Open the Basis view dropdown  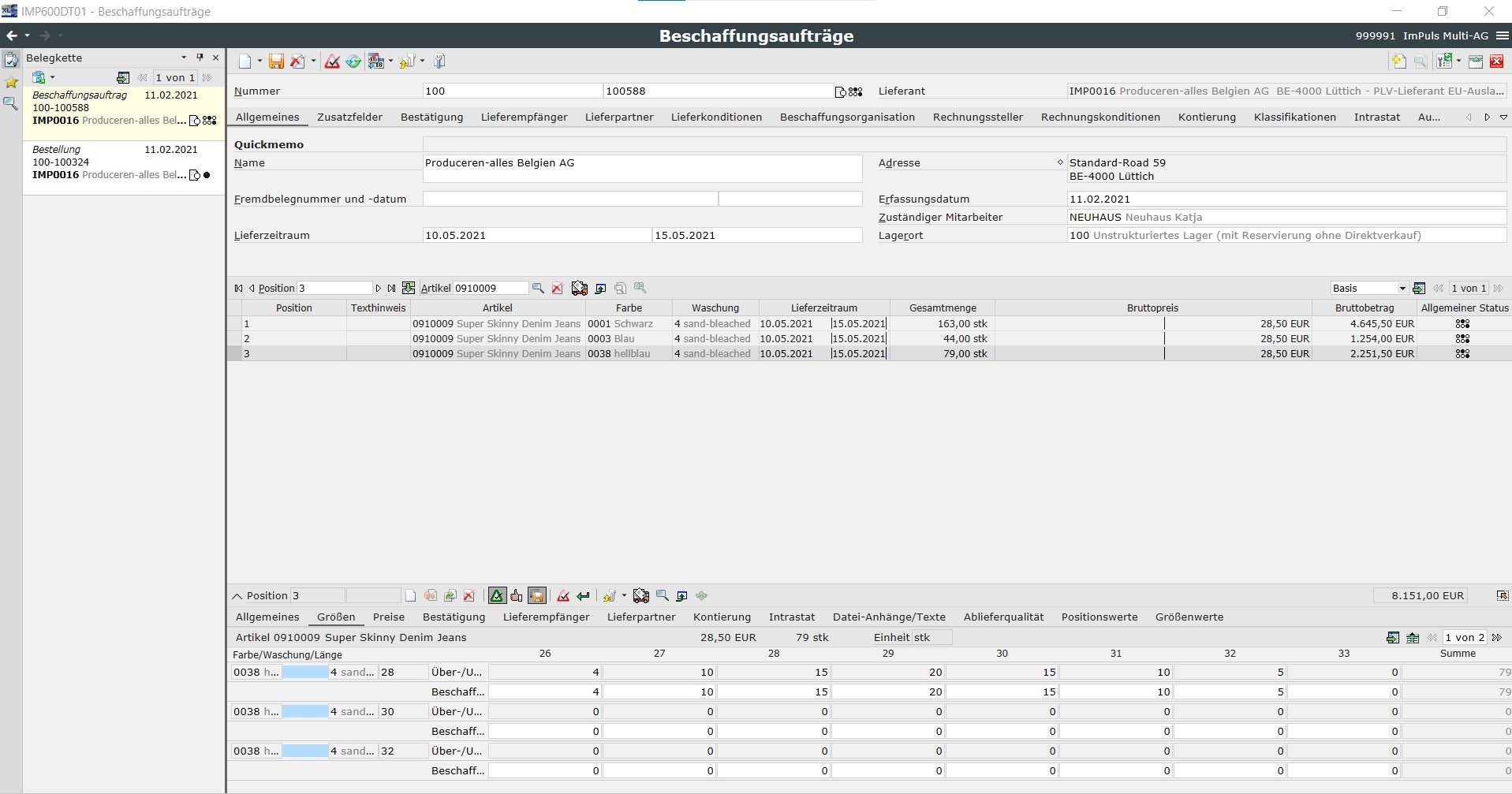(1402, 289)
